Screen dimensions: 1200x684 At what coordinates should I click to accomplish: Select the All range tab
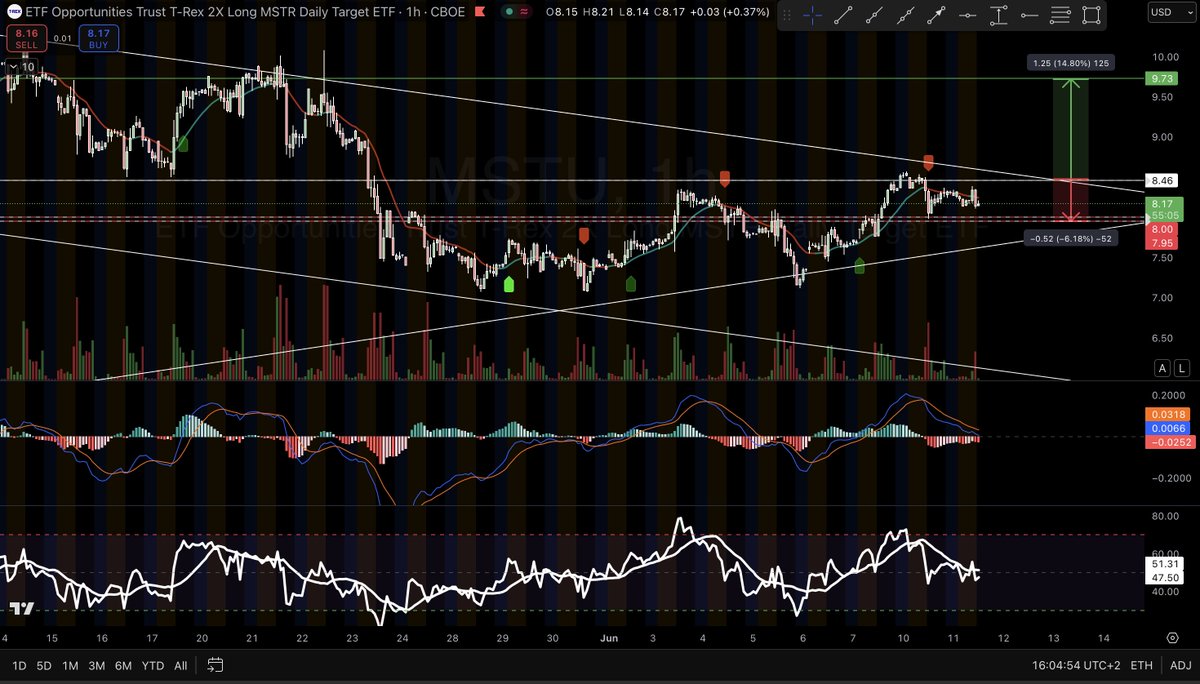pos(180,665)
